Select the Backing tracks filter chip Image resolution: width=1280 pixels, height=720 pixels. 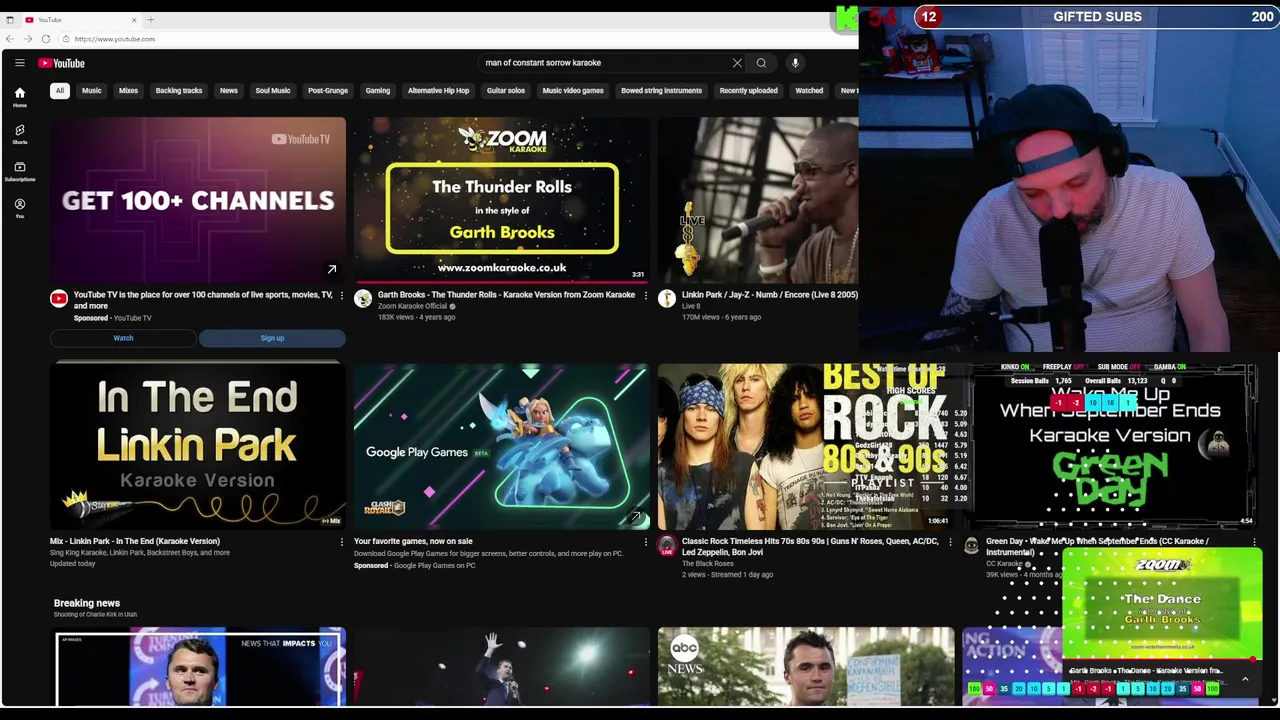click(178, 91)
